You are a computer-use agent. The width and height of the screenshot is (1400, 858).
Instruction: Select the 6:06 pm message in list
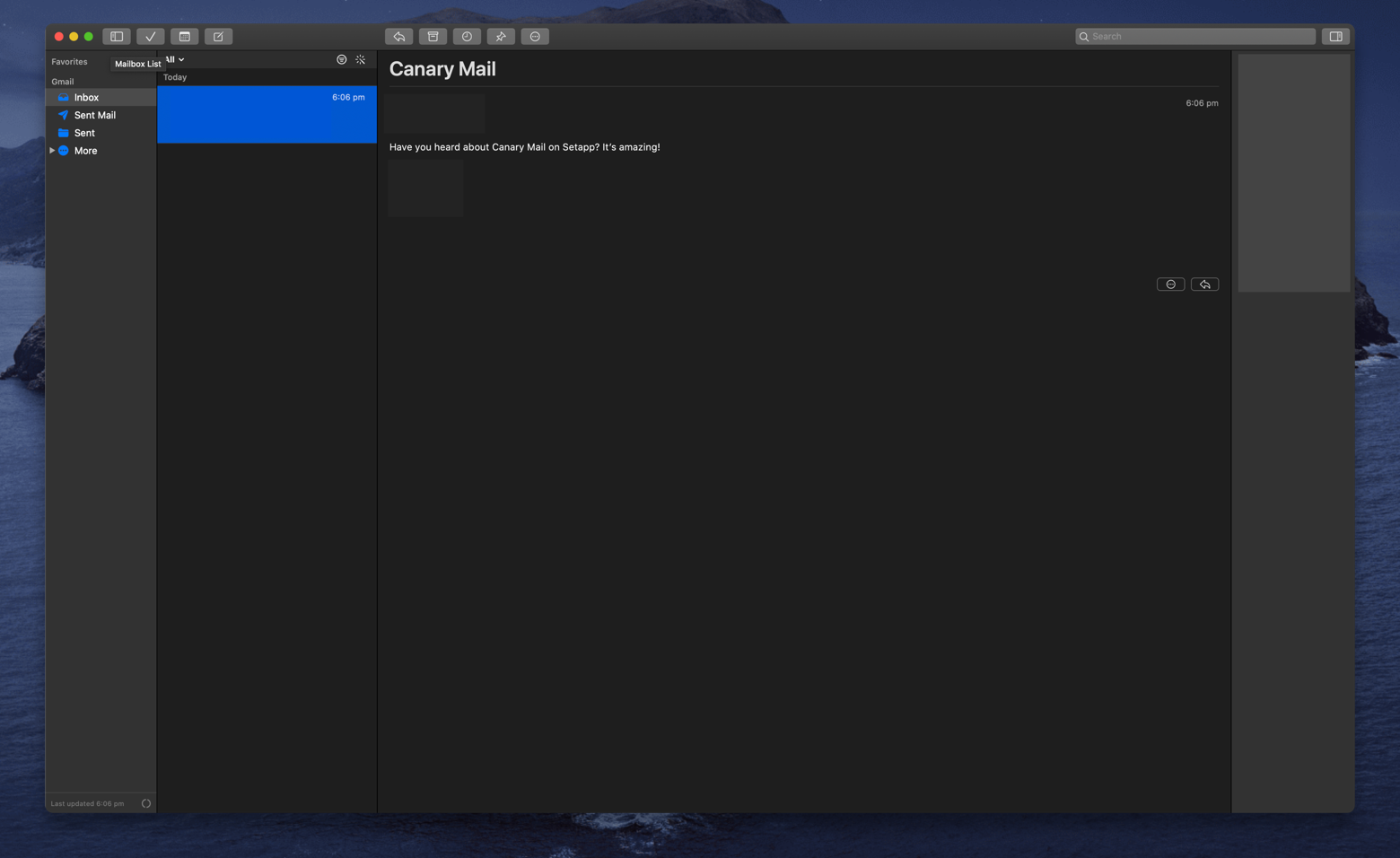pyautogui.click(x=267, y=114)
